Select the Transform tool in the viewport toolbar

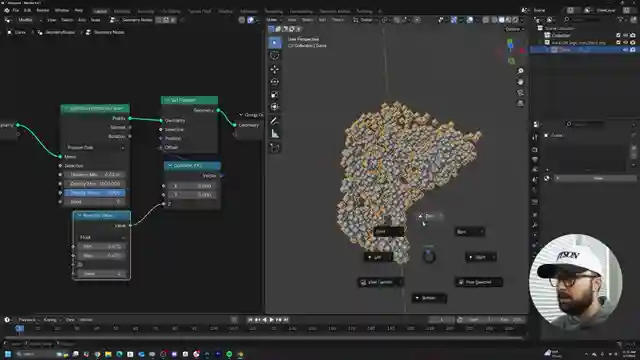275,107
